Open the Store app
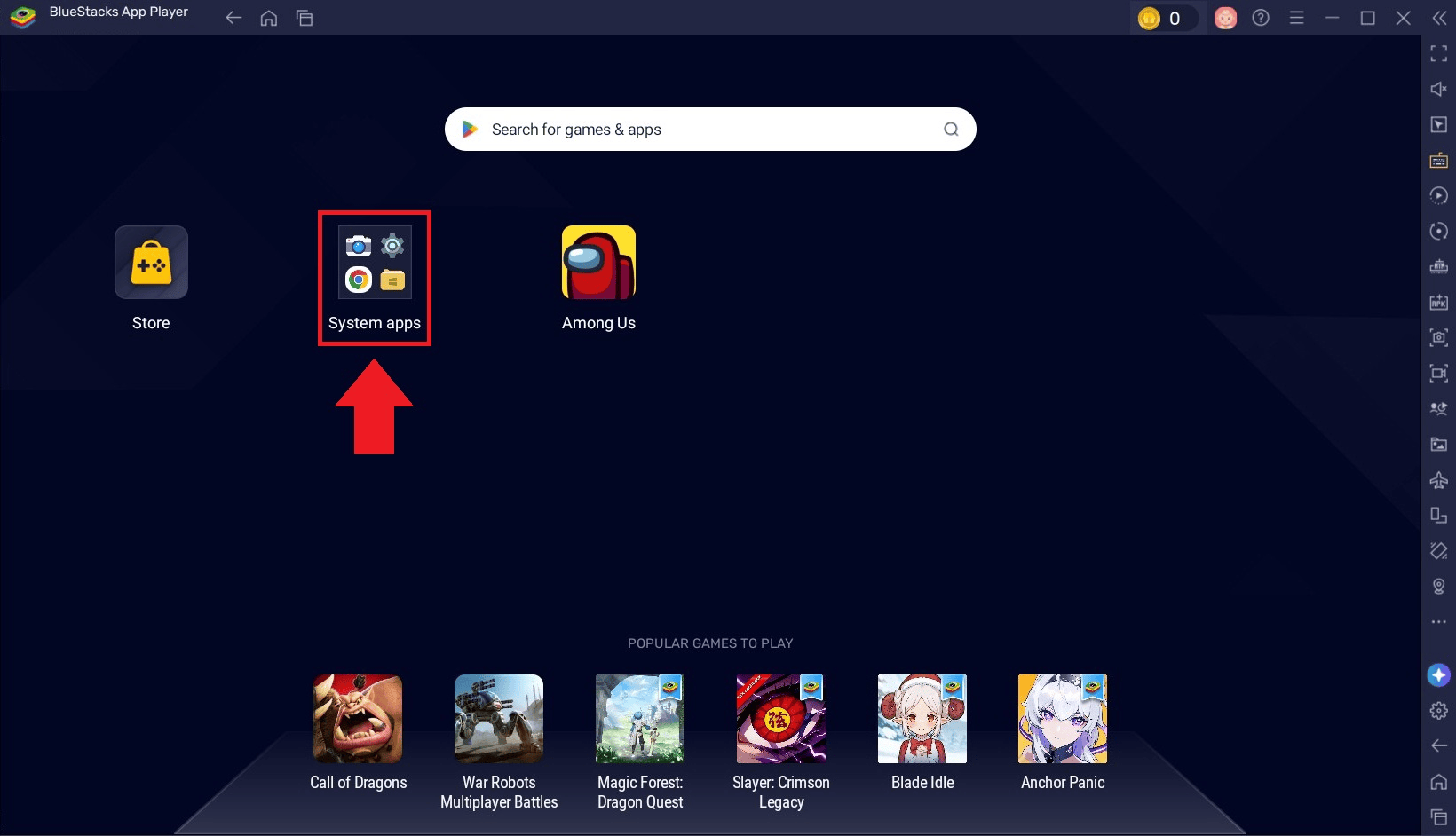This screenshot has height=836, width=1456. point(151,262)
